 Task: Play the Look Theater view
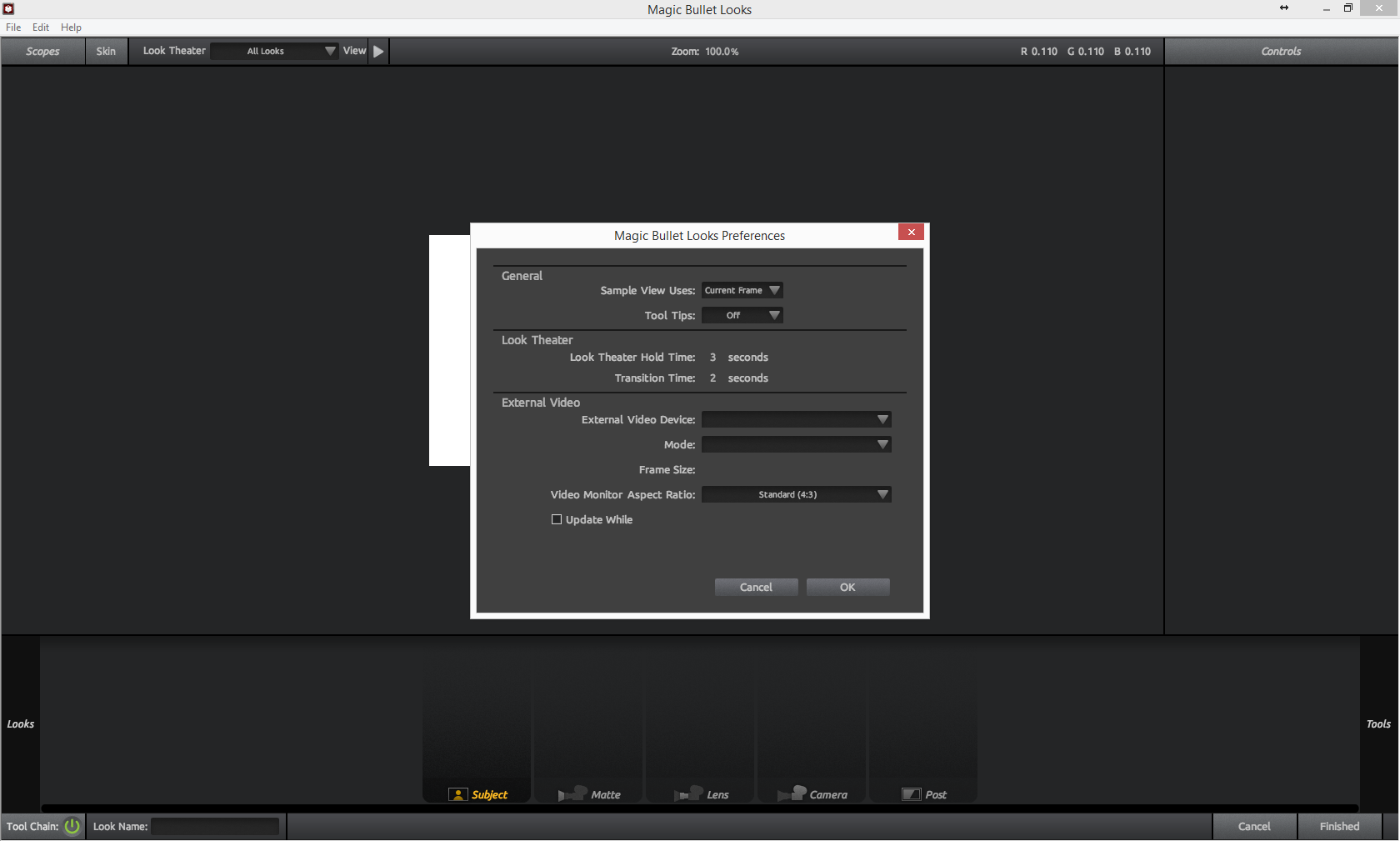pos(378,51)
